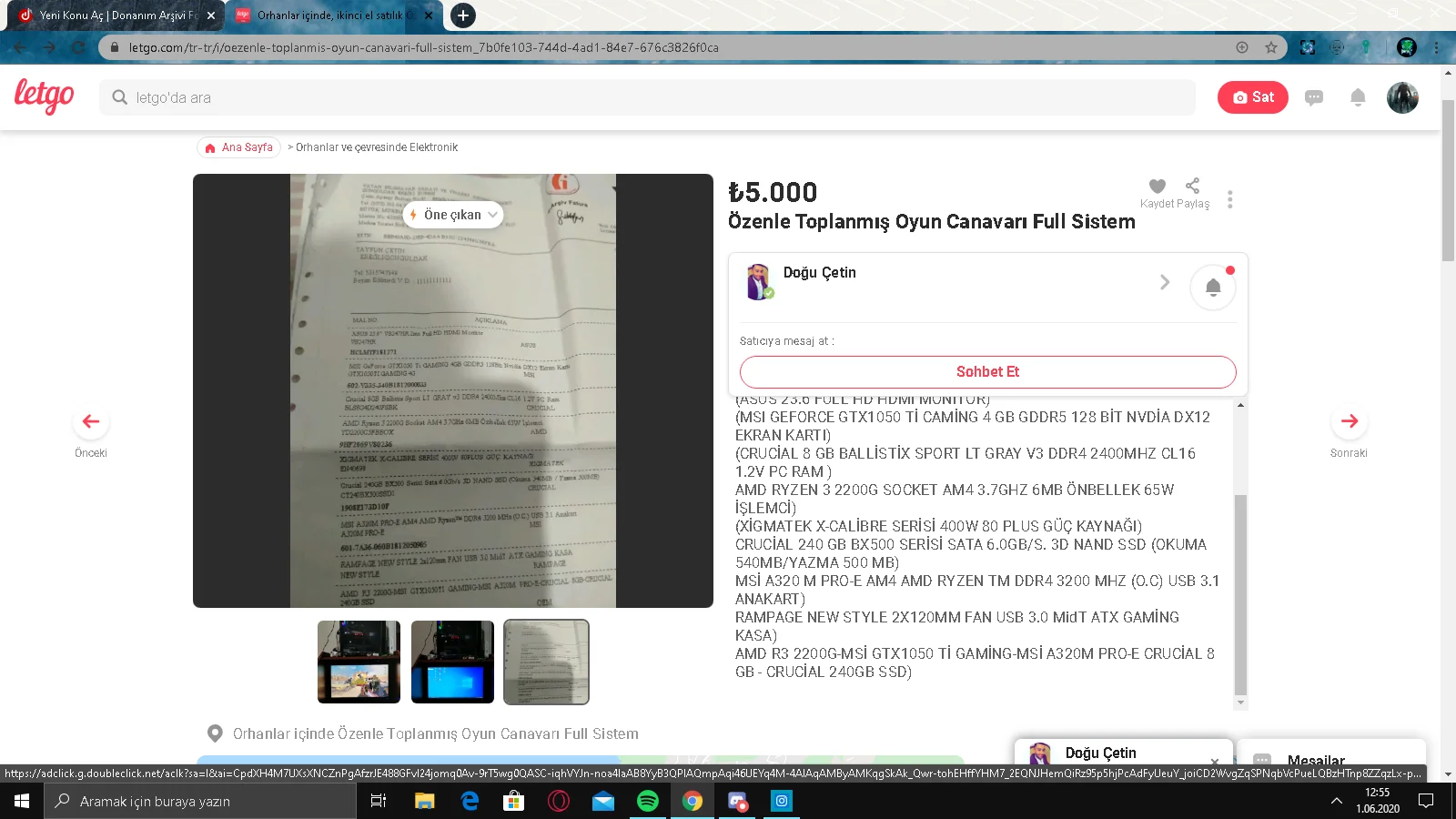Click the page scrollbar down arrow

click(1448, 775)
